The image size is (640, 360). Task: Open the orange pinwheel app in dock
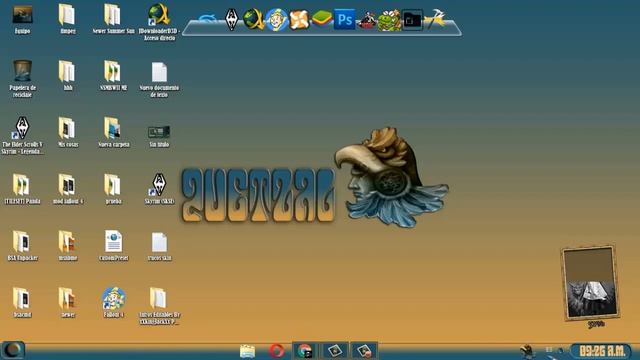click(x=299, y=19)
